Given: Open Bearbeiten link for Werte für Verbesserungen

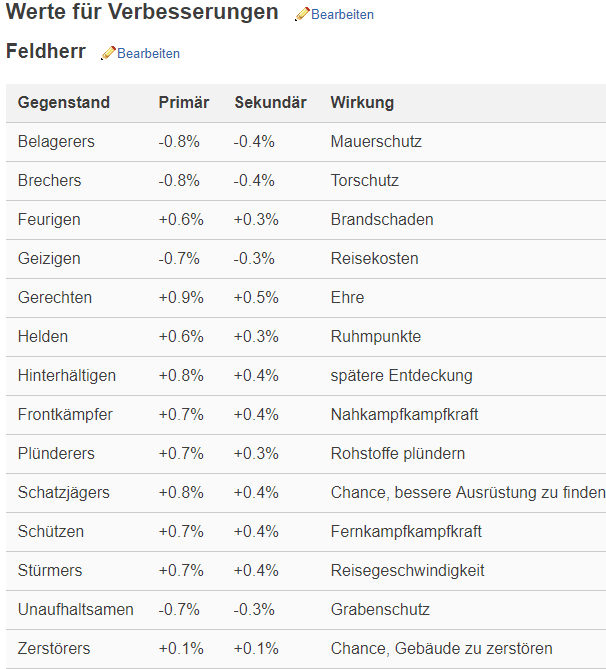Looking at the screenshot, I should coord(342,15).
